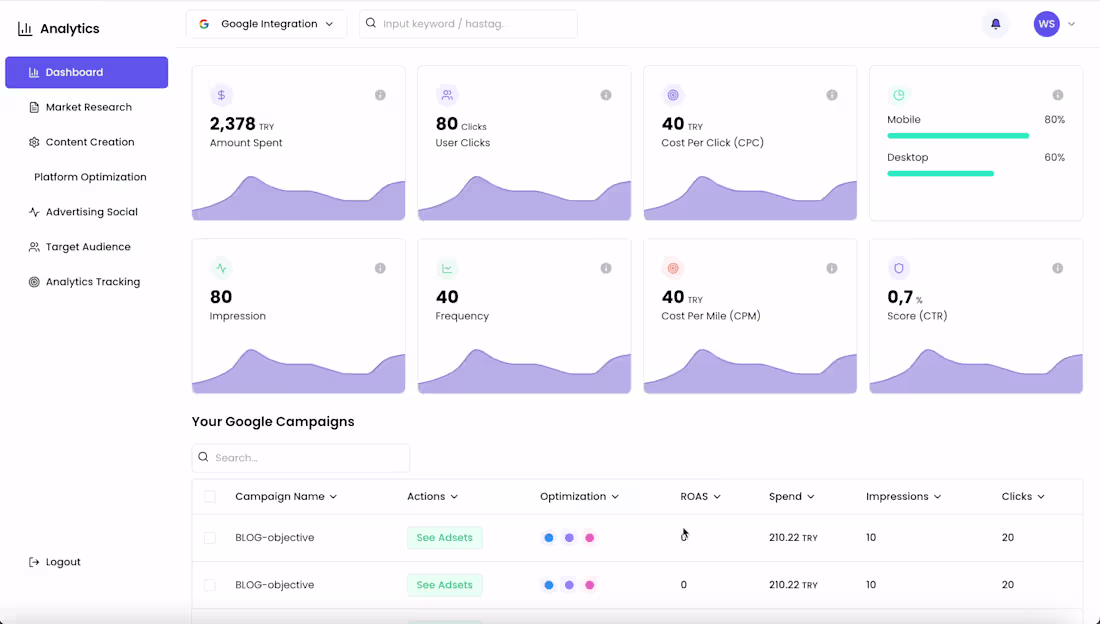Click the pink optimization dot in first row
The image size is (1100, 624).
589,537
